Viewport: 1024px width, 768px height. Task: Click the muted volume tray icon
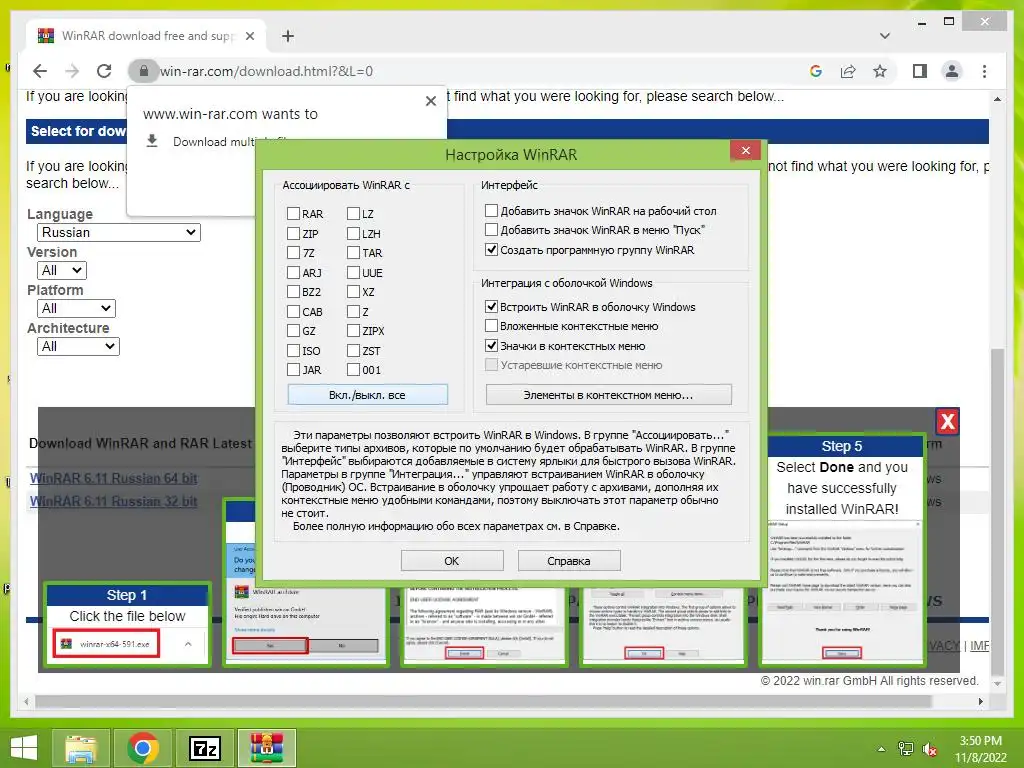(929, 749)
